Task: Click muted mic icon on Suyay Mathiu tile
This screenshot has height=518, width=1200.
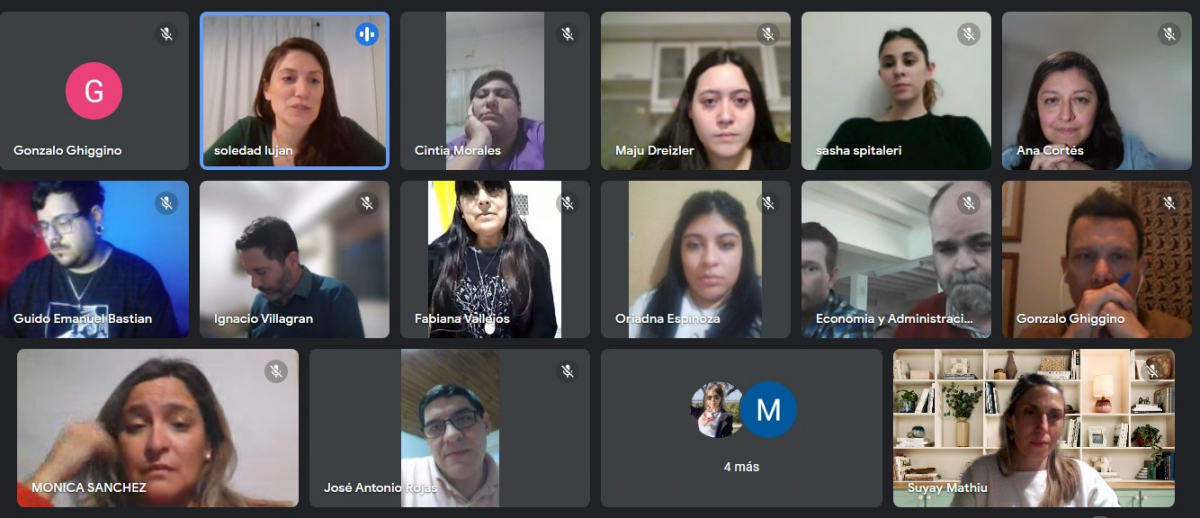Action: coord(1153,371)
